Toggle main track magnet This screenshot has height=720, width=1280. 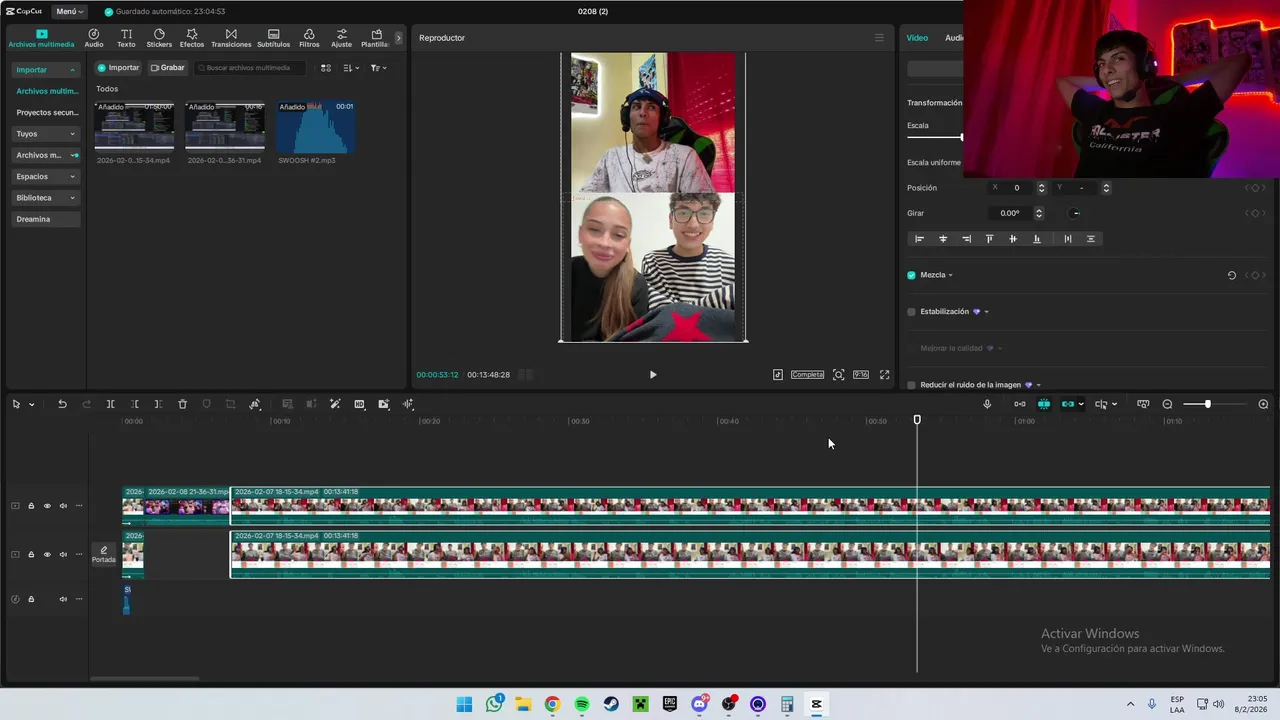pyautogui.click(x=1019, y=404)
